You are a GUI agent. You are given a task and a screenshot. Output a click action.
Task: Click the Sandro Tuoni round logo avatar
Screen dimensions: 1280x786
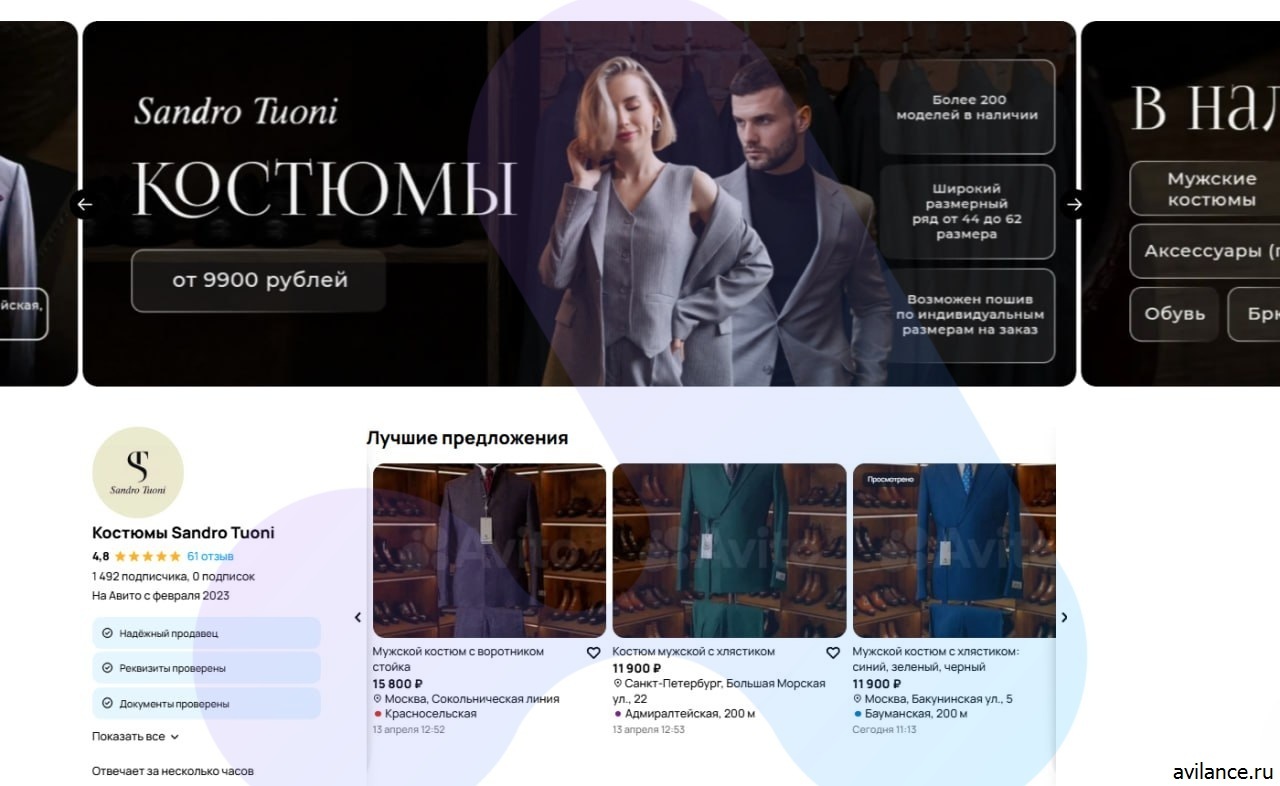[x=138, y=473]
